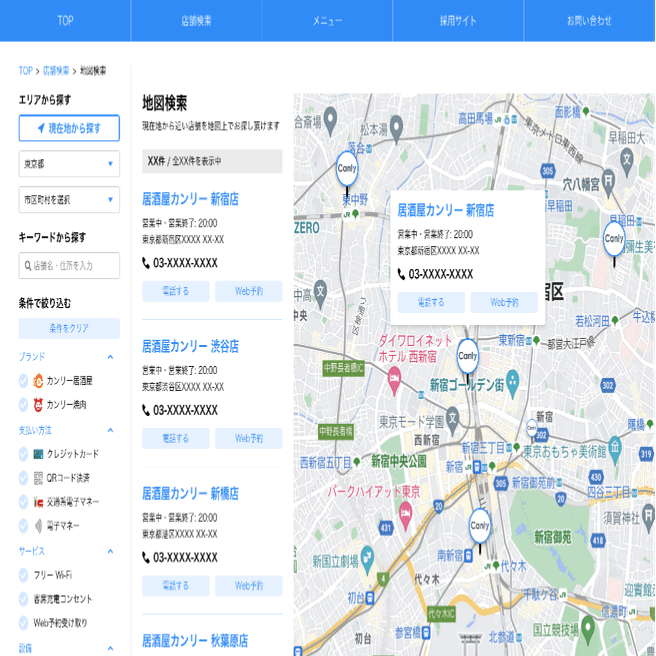Open the メニュー navigation tab

tap(327, 20)
